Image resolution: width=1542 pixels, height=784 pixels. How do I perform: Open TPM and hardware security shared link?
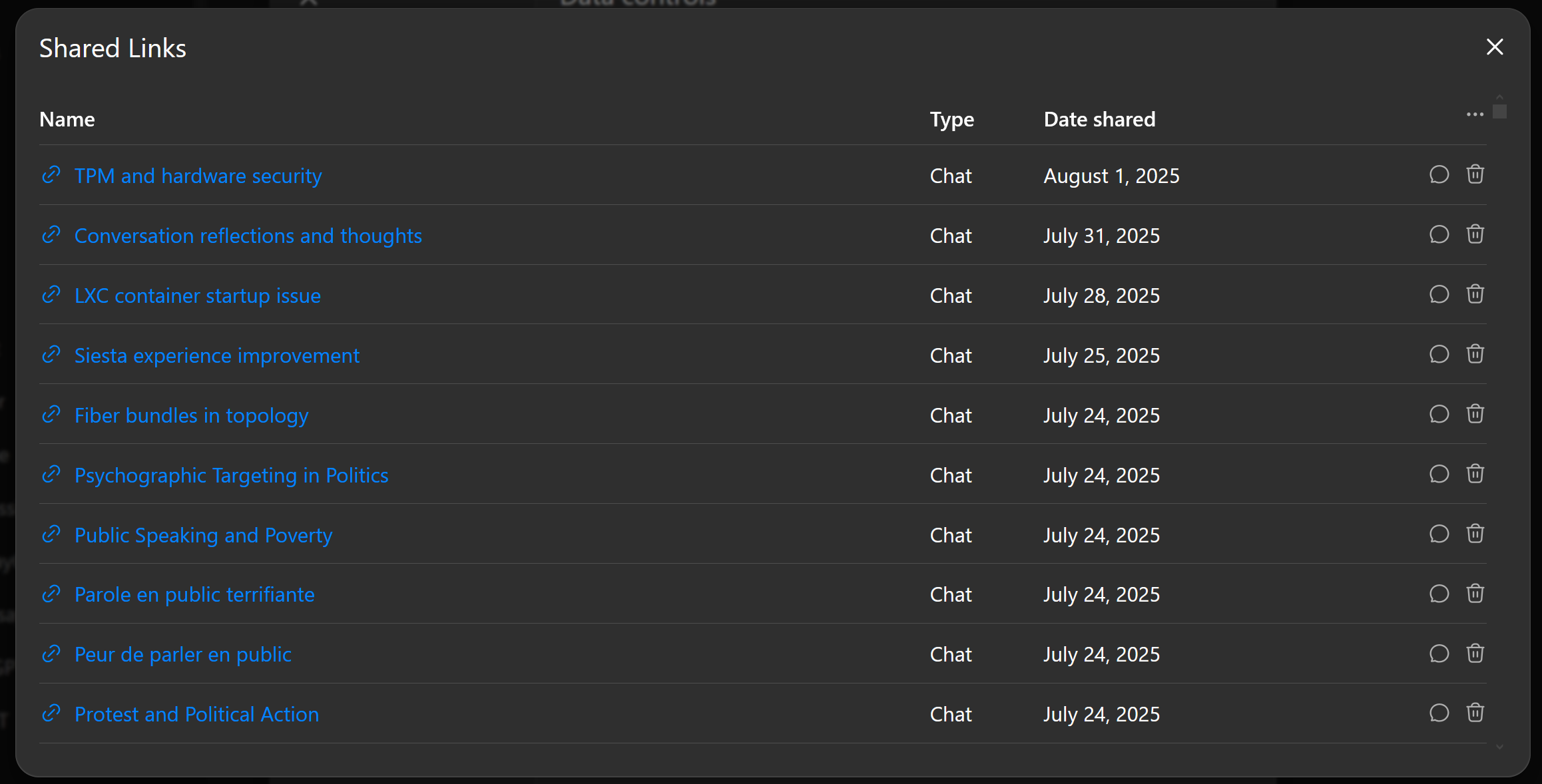click(x=198, y=176)
